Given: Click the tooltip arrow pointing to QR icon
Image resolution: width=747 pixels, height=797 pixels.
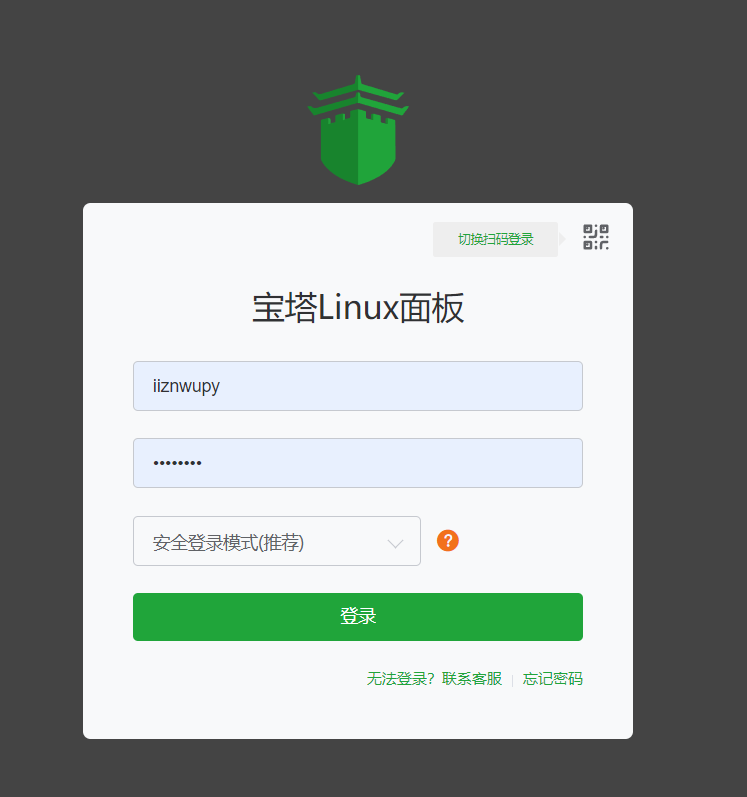Looking at the screenshot, I should (x=562, y=238).
